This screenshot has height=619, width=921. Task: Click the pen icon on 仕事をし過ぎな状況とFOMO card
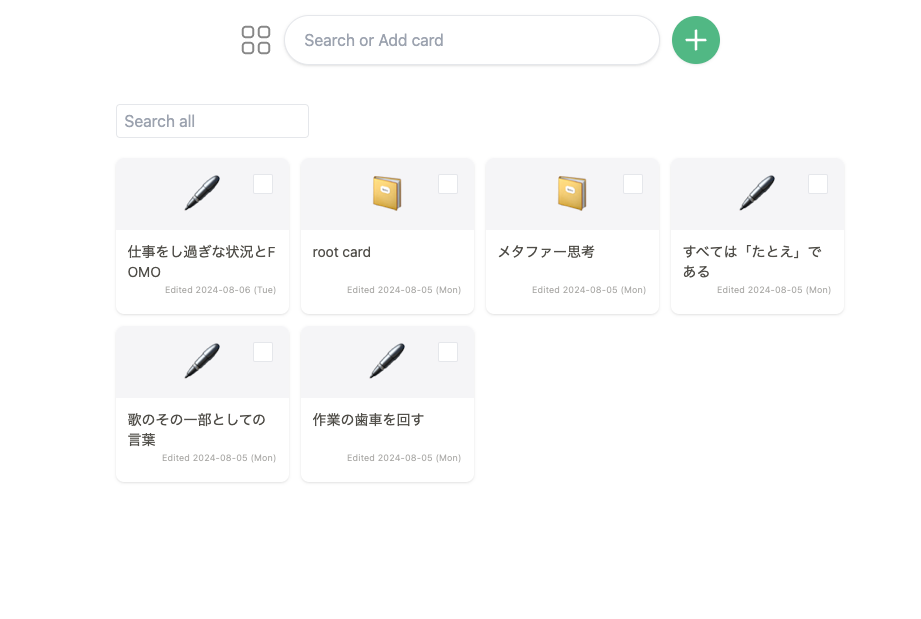tap(202, 193)
